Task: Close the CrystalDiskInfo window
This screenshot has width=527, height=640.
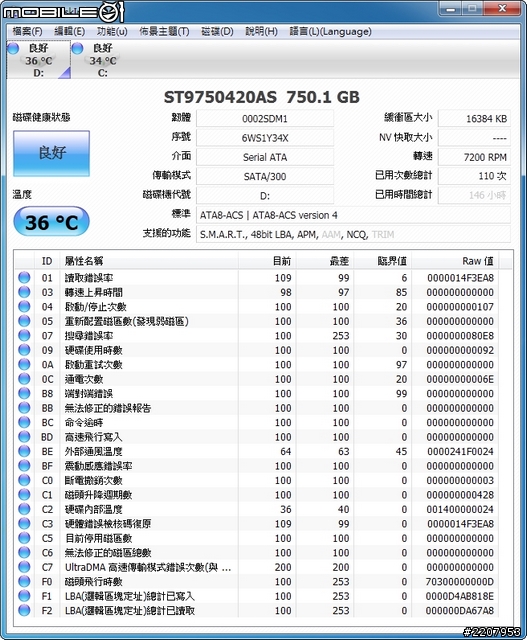Action: coord(503,9)
